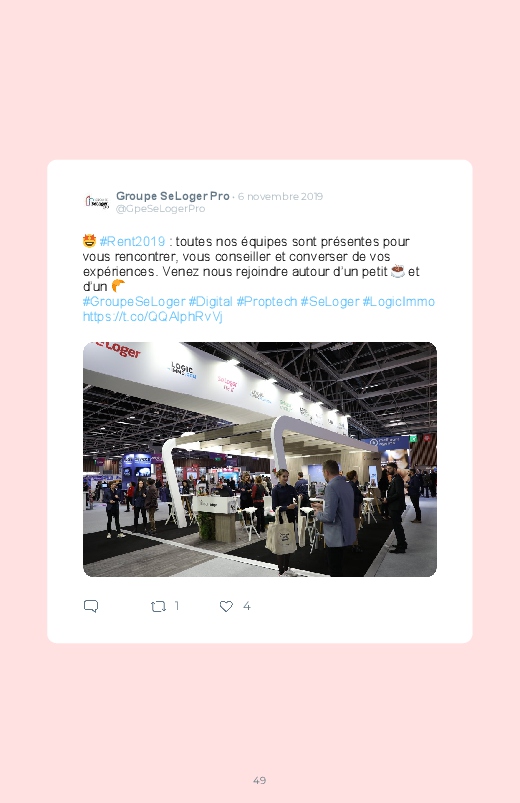This screenshot has height=803, width=520.
Task: Open the #Digital hashtag
Action: click(211, 302)
